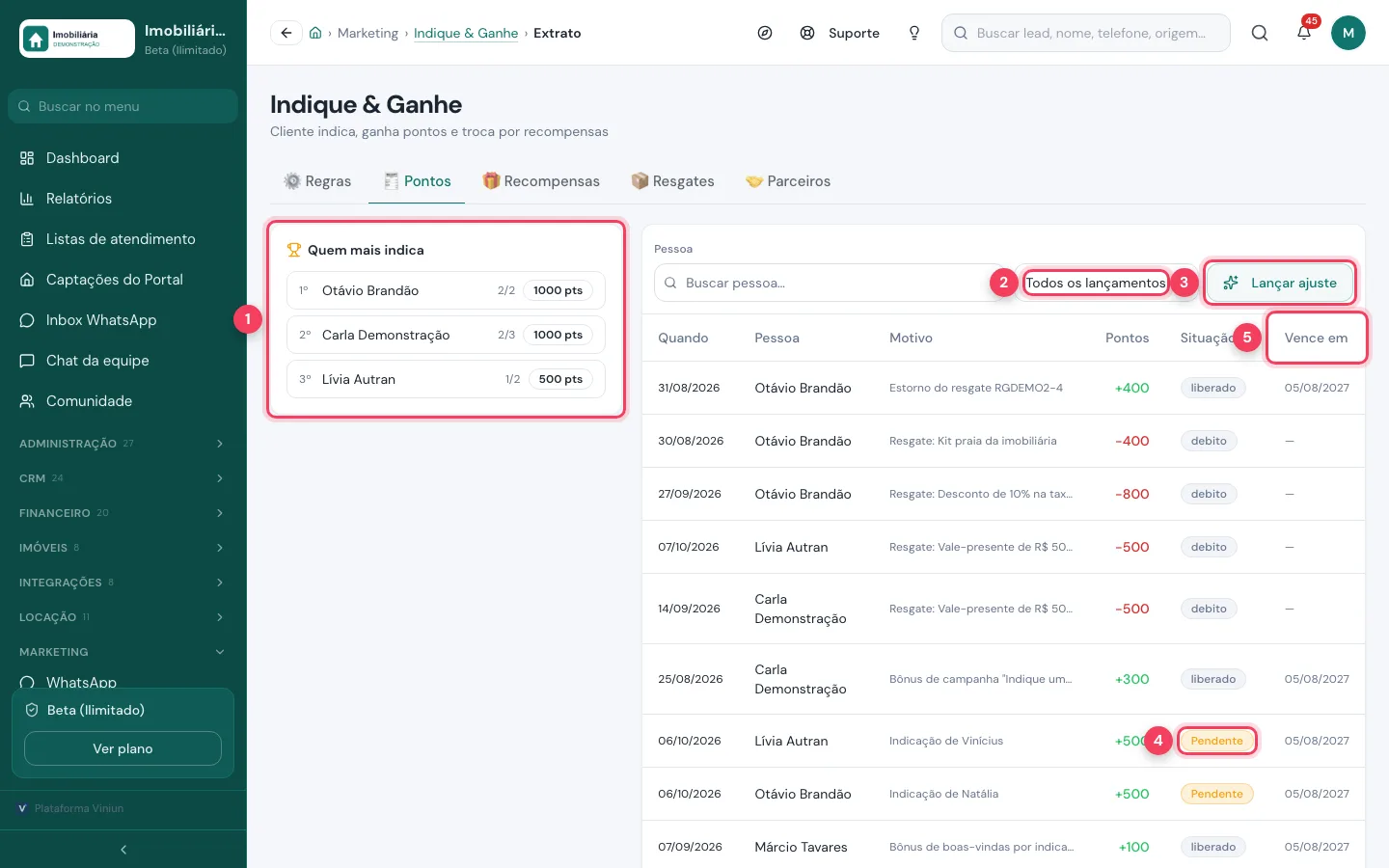Image resolution: width=1389 pixels, height=868 pixels.
Task: Open the Todos os lançamentos filter dropdown
Action: (1096, 283)
